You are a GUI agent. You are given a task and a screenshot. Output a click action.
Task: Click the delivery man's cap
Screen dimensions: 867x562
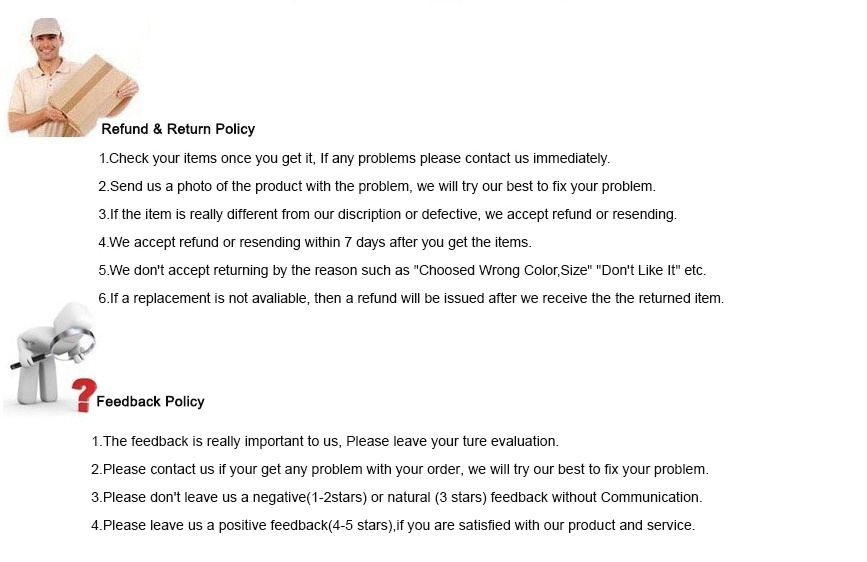point(45,26)
